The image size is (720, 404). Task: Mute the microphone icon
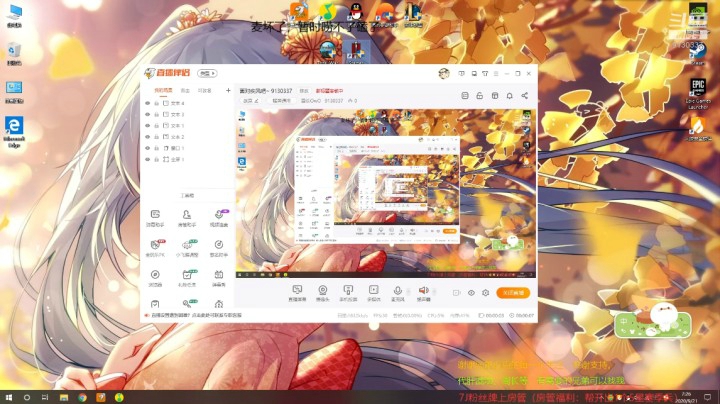(398, 292)
